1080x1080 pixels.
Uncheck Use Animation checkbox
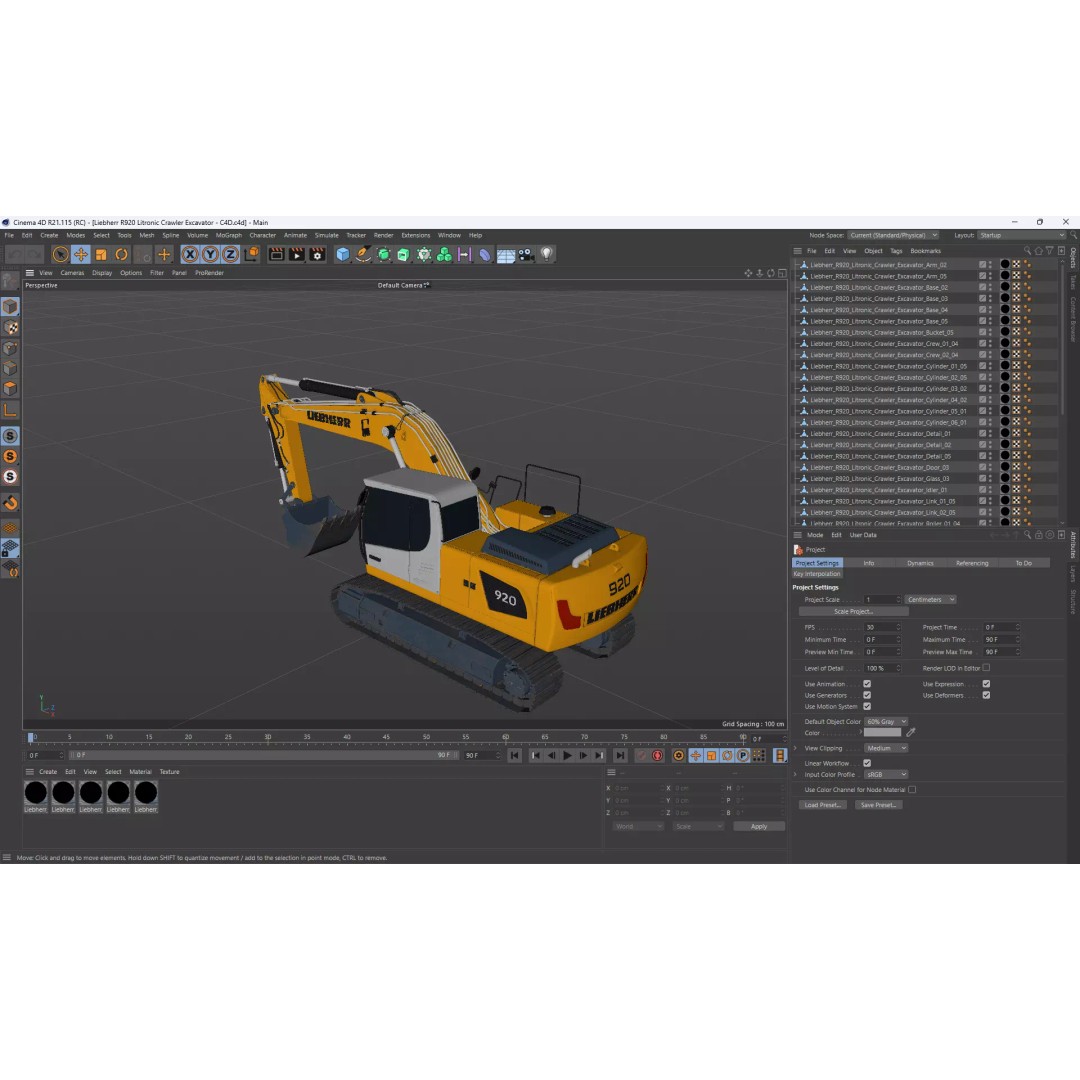867,684
